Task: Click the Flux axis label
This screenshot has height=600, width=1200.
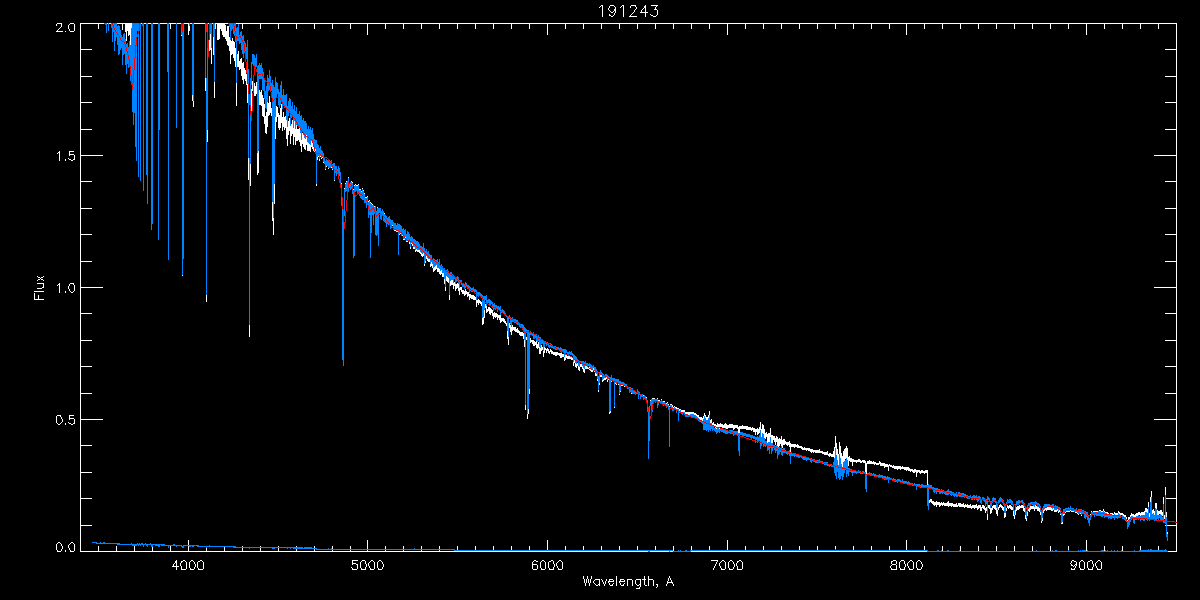Action: pos(40,288)
